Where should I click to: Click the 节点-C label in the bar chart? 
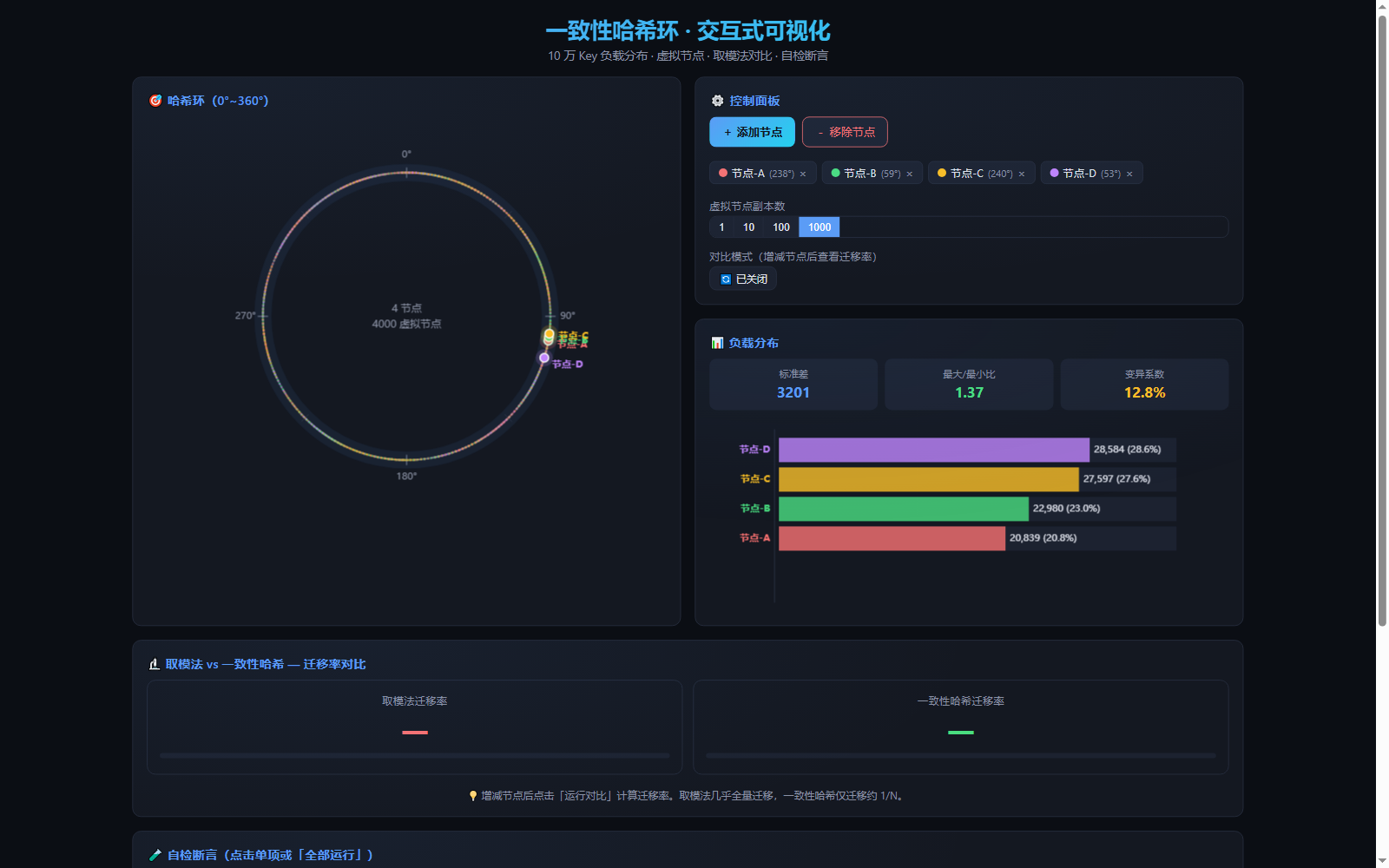[754, 479]
